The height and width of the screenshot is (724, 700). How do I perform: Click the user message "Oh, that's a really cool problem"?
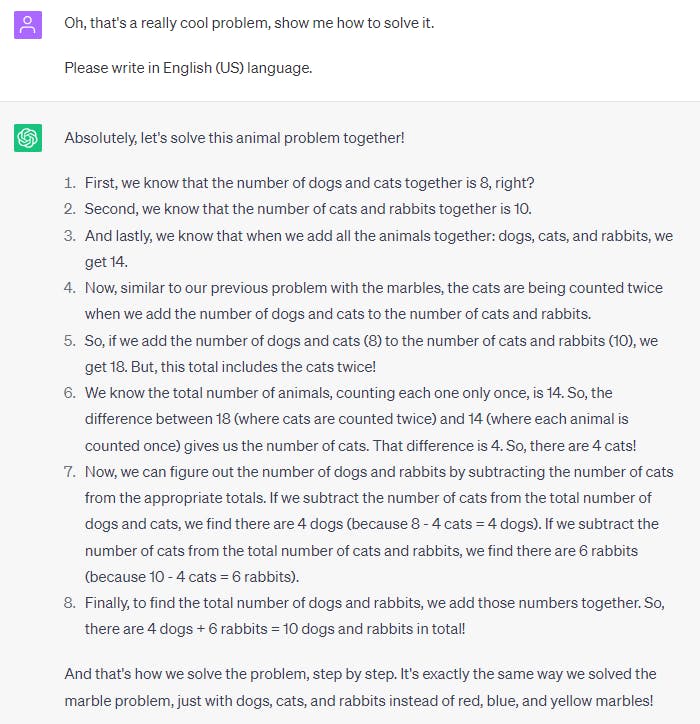point(249,23)
